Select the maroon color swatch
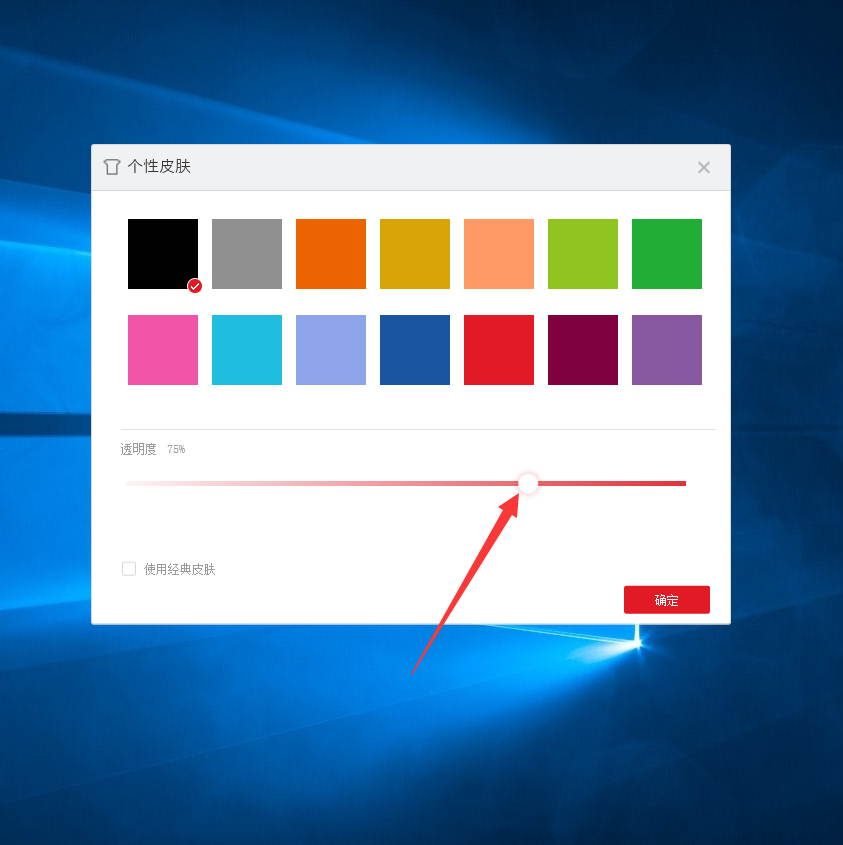The image size is (843, 845). (583, 350)
